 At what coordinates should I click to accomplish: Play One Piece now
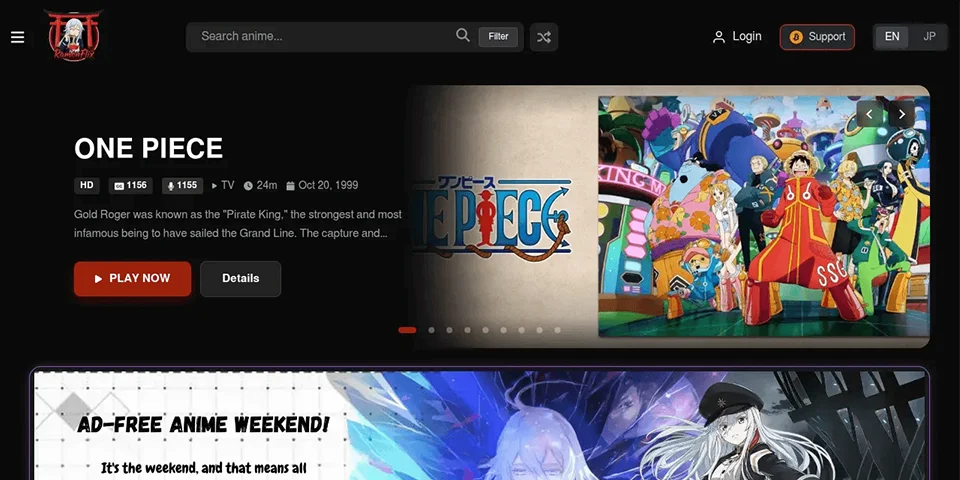pyautogui.click(x=132, y=279)
